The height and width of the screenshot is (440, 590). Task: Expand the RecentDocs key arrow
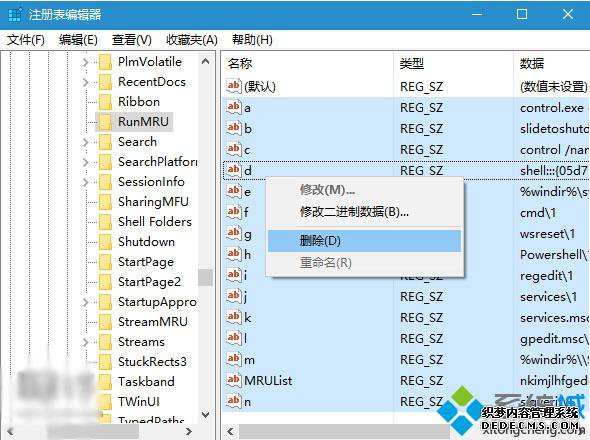85,82
